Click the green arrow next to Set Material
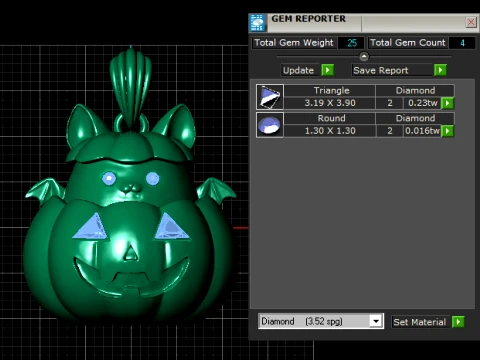This screenshot has width=480, height=360. click(x=458, y=322)
